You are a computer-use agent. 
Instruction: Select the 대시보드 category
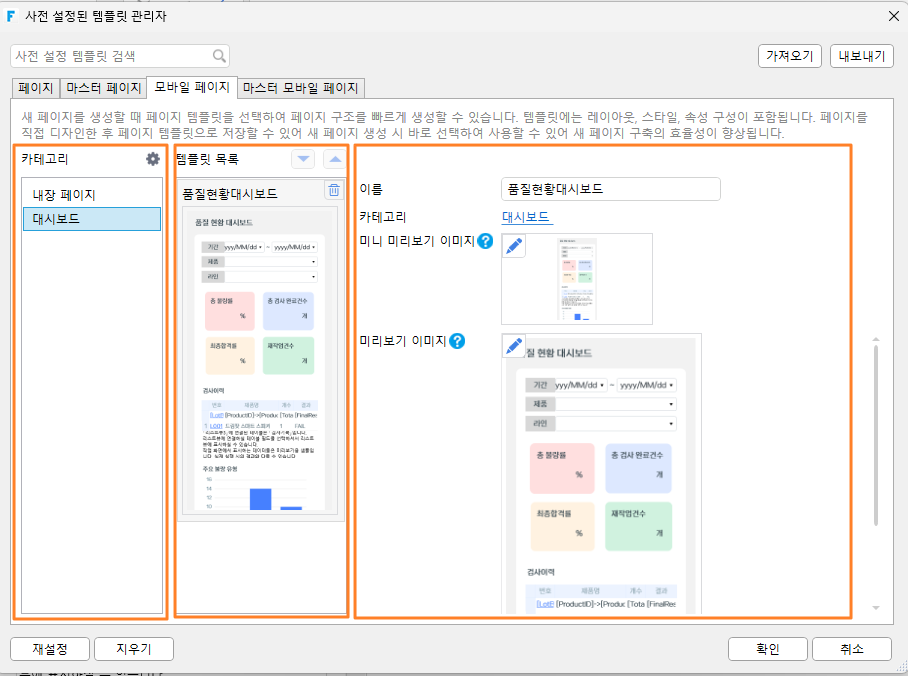click(x=92, y=219)
